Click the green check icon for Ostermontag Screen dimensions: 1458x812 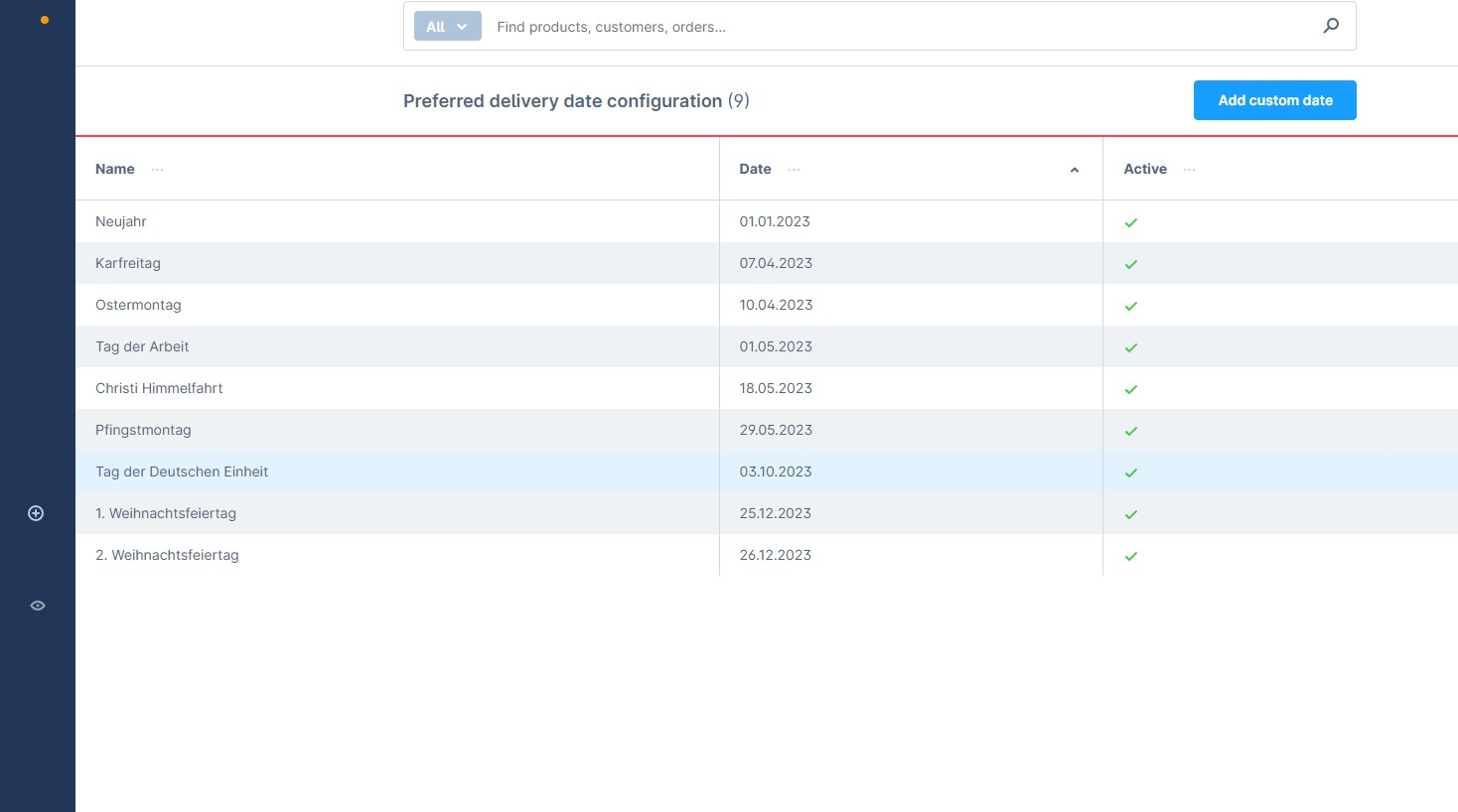coord(1131,306)
